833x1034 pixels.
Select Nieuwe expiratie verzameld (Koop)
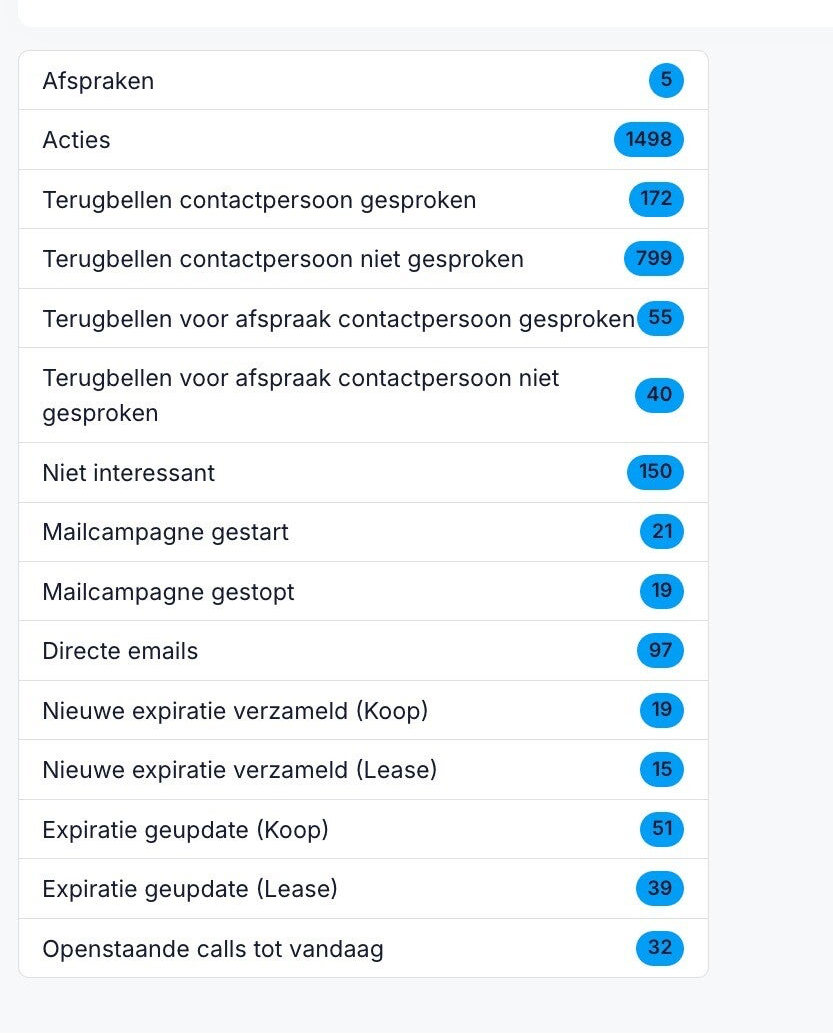(x=235, y=711)
